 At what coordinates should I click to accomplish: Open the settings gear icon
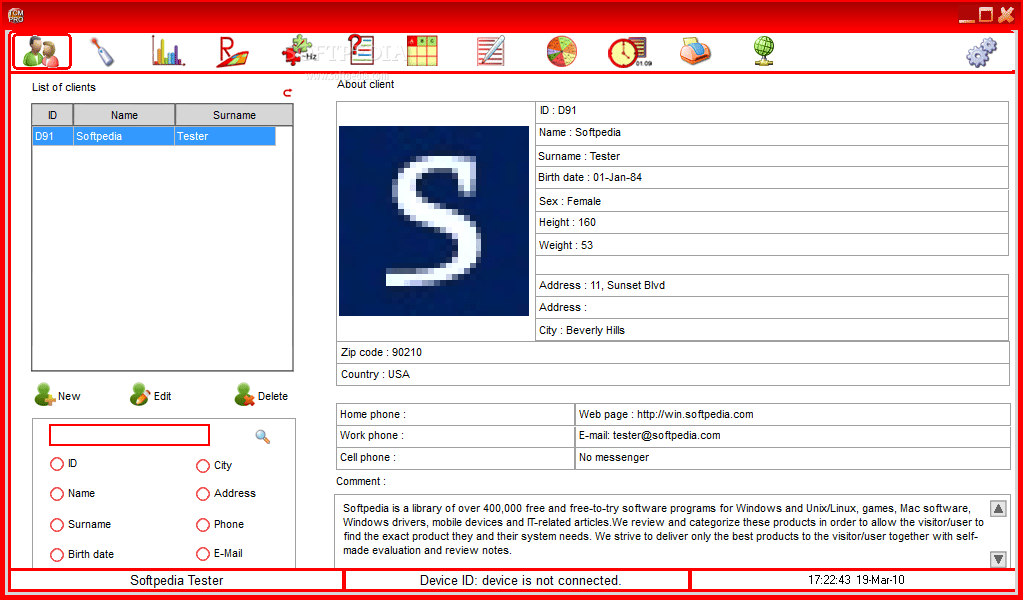tap(983, 50)
